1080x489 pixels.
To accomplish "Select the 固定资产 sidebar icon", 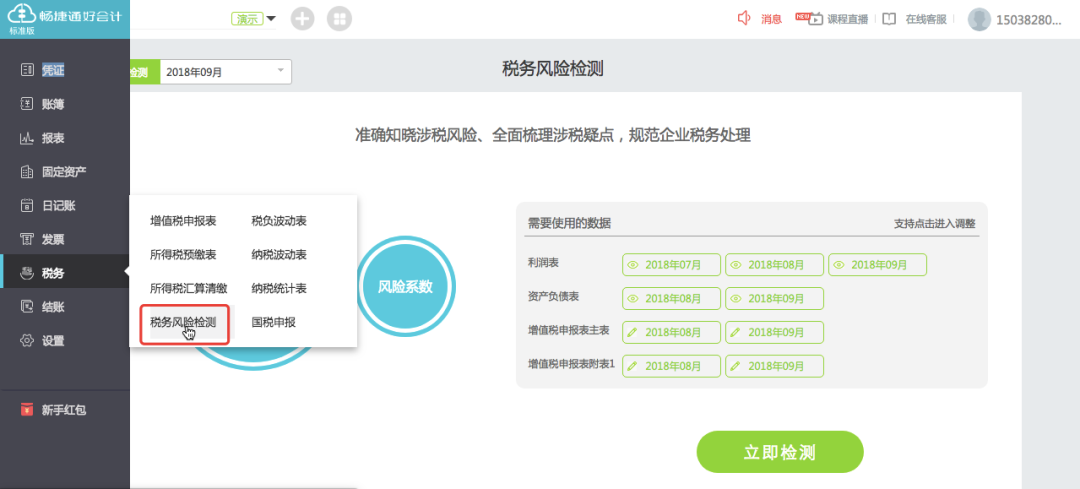I will tap(27, 172).
